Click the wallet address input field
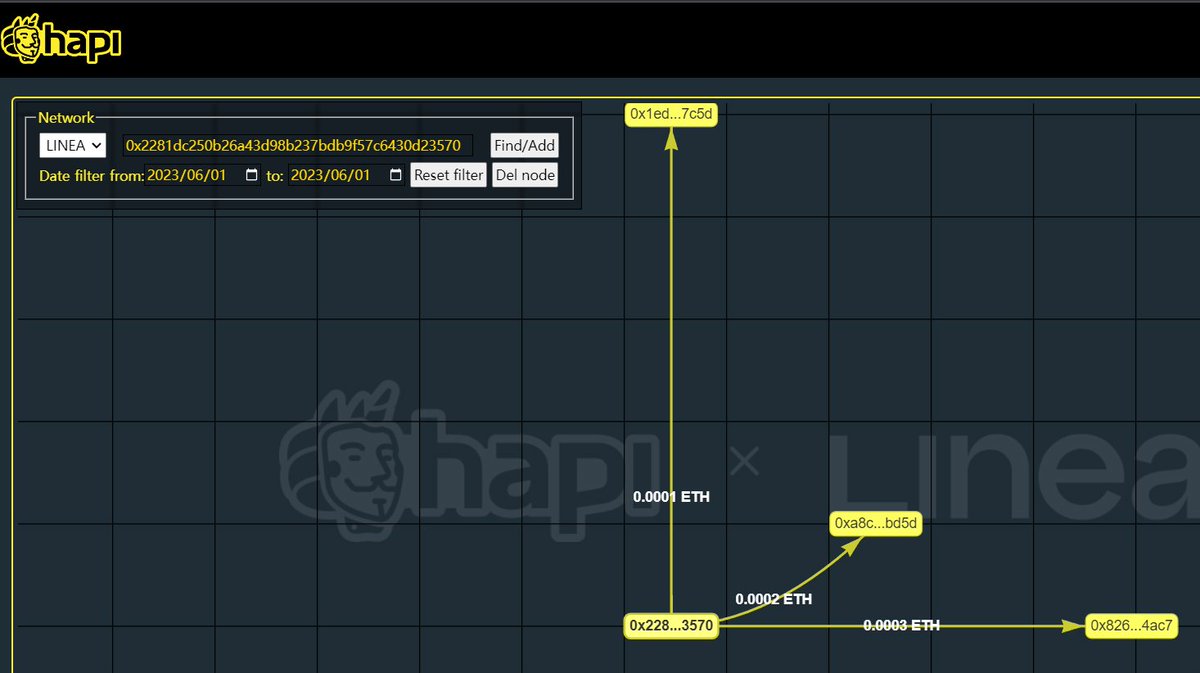Image resolution: width=1200 pixels, height=673 pixels. point(297,145)
